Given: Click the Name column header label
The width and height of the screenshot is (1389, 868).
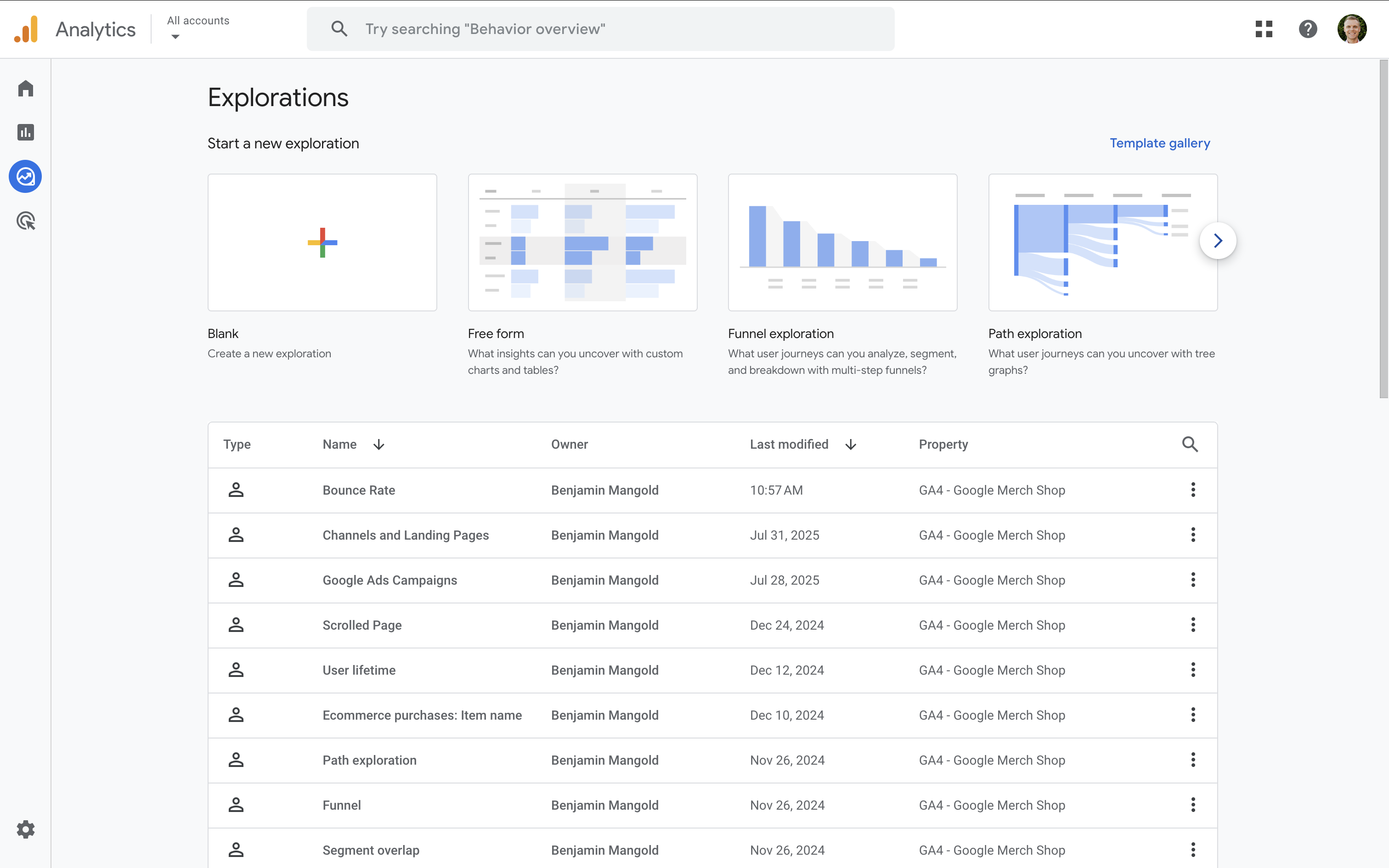Looking at the screenshot, I should coord(339,445).
